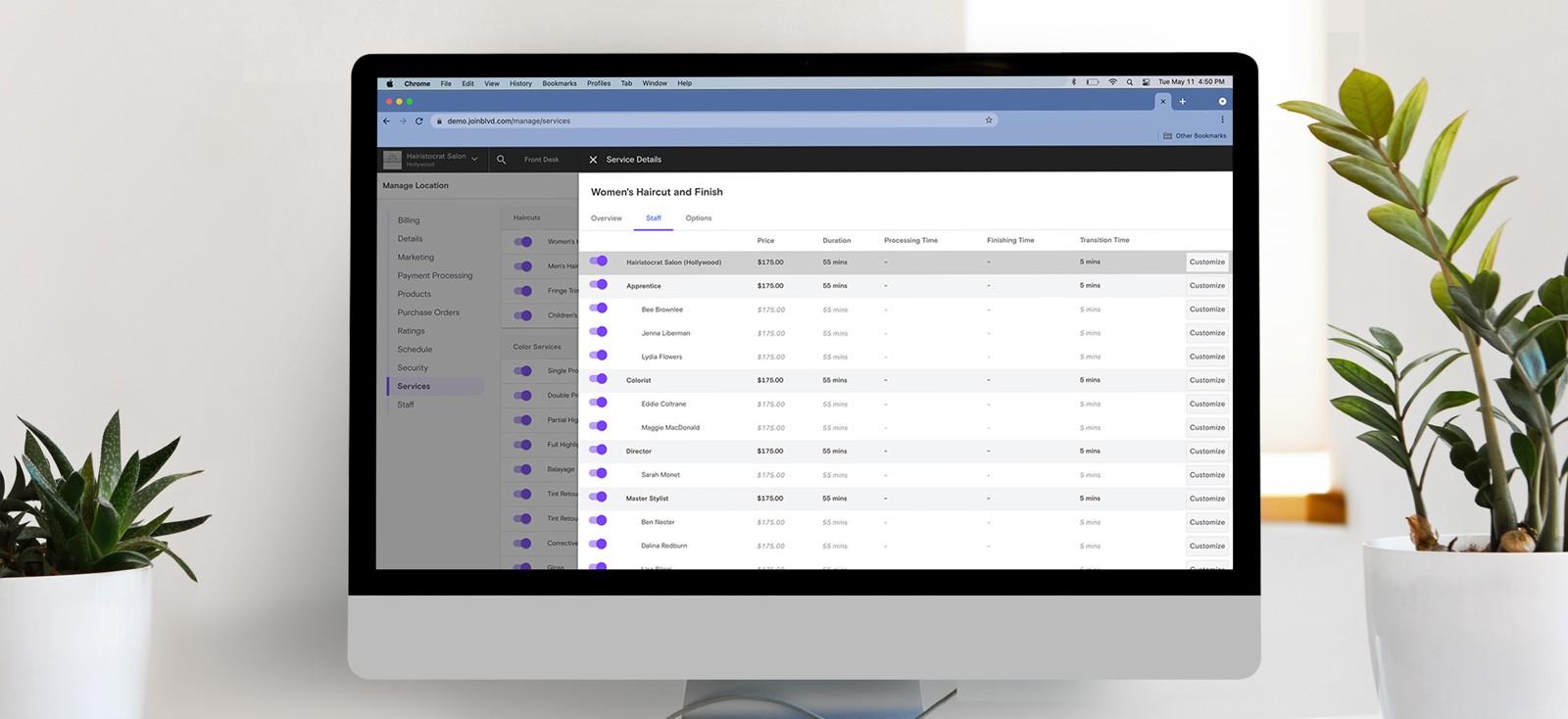Close the Service Details panel
This screenshot has height=719, width=1568.
click(x=593, y=160)
